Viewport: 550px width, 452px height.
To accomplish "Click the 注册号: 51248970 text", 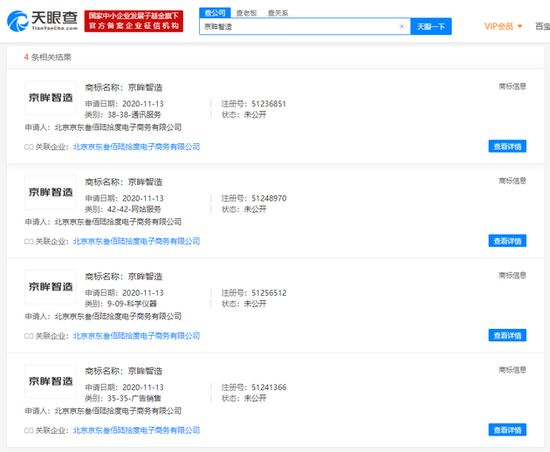I will click(x=254, y=198).
